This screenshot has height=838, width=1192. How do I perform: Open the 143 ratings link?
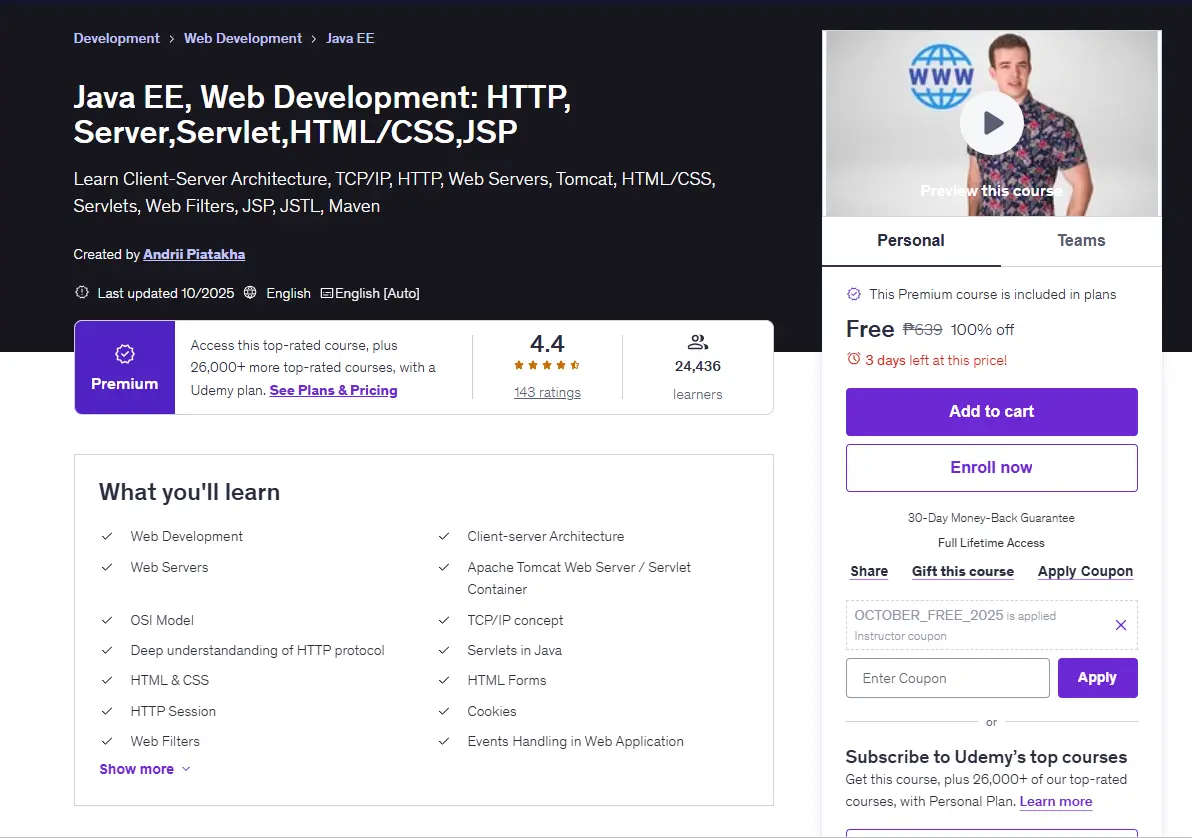coord(547,392)
